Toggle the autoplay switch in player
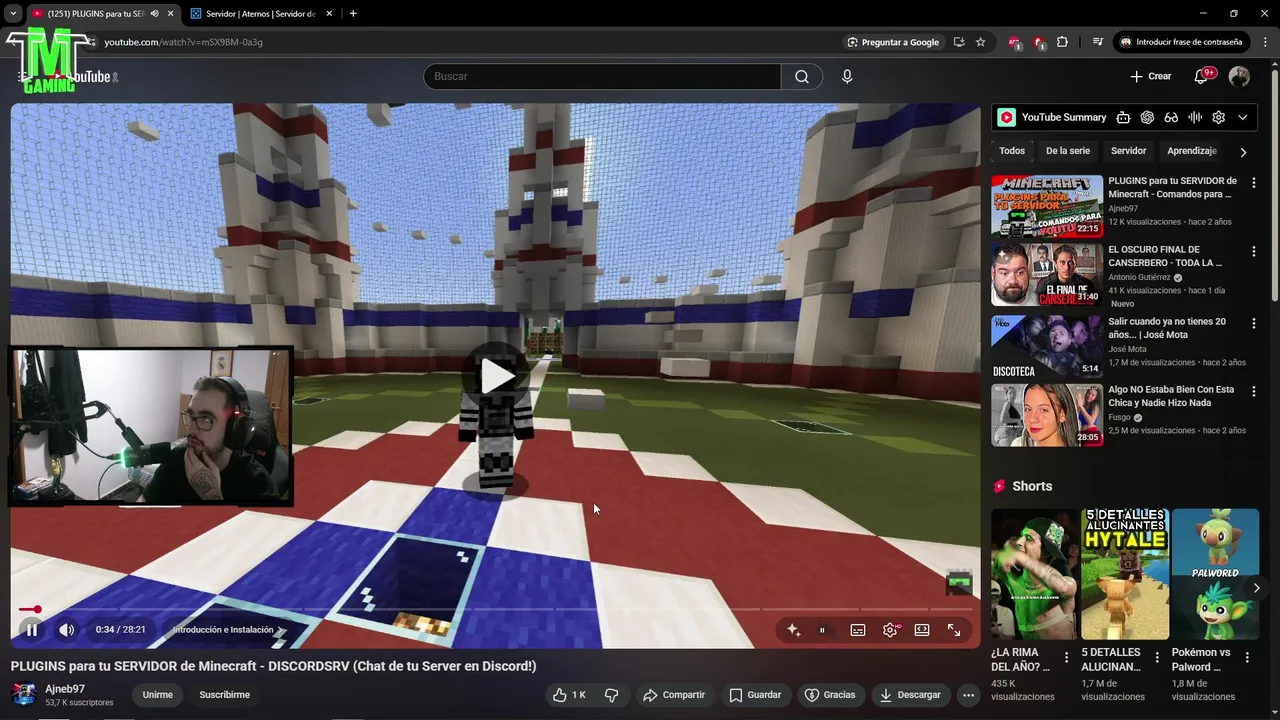1280x720 pixels. [x=822, y=630]
